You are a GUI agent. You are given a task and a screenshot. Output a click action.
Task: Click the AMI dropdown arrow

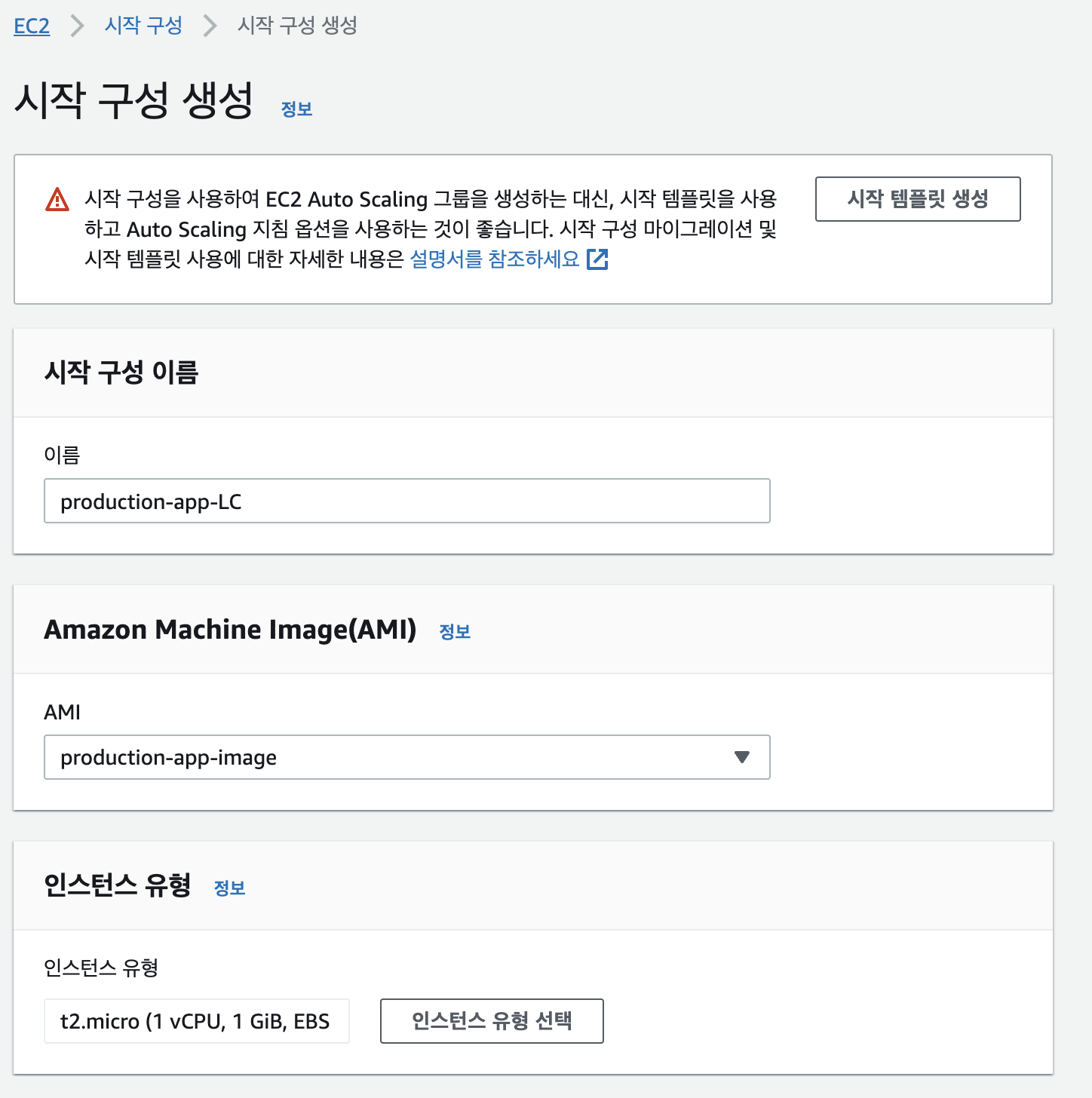pyautogui.click(x=742, y=757)
